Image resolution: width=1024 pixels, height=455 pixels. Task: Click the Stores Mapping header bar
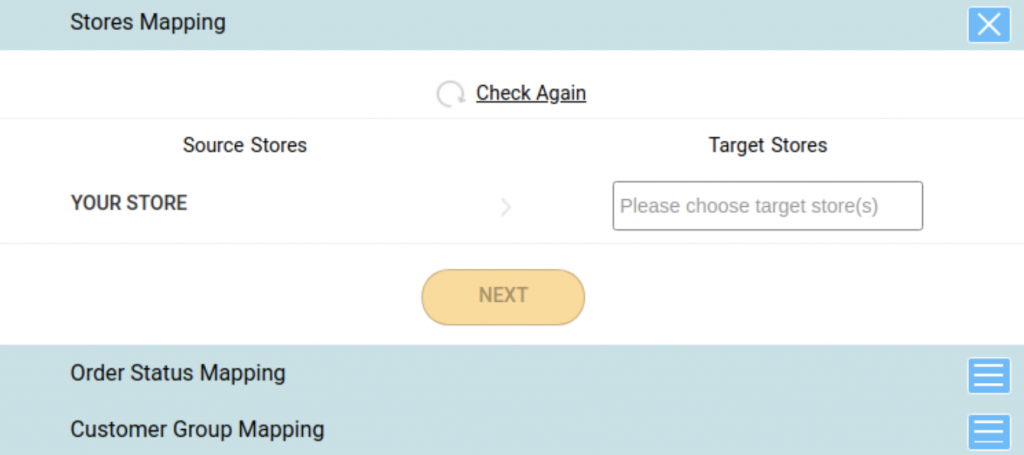pyautogui.click(x=512, y=25)
